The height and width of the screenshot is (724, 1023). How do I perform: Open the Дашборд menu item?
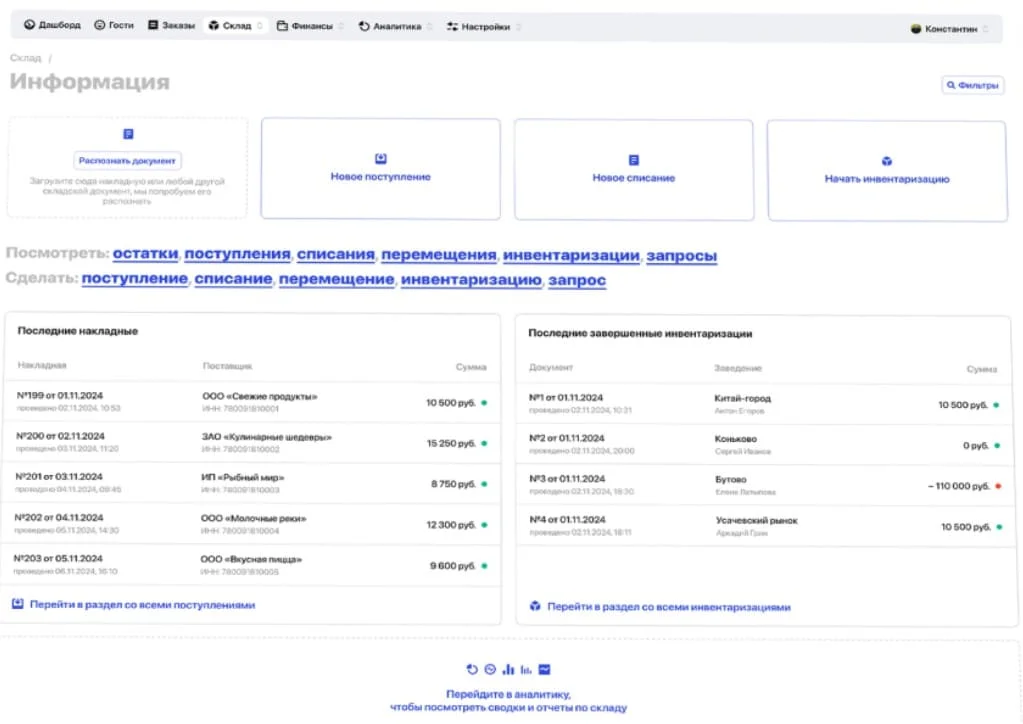52,25
